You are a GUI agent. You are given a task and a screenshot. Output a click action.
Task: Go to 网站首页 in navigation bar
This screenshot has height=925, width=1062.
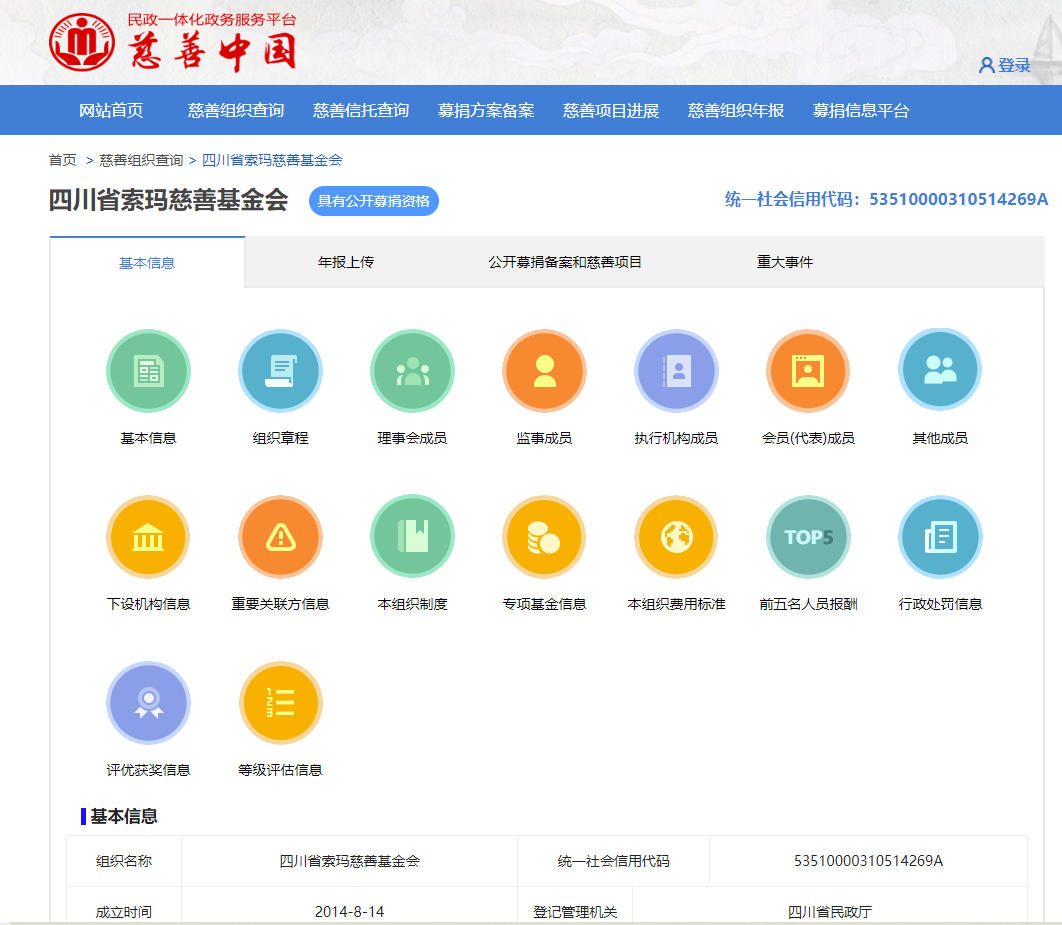111,110
